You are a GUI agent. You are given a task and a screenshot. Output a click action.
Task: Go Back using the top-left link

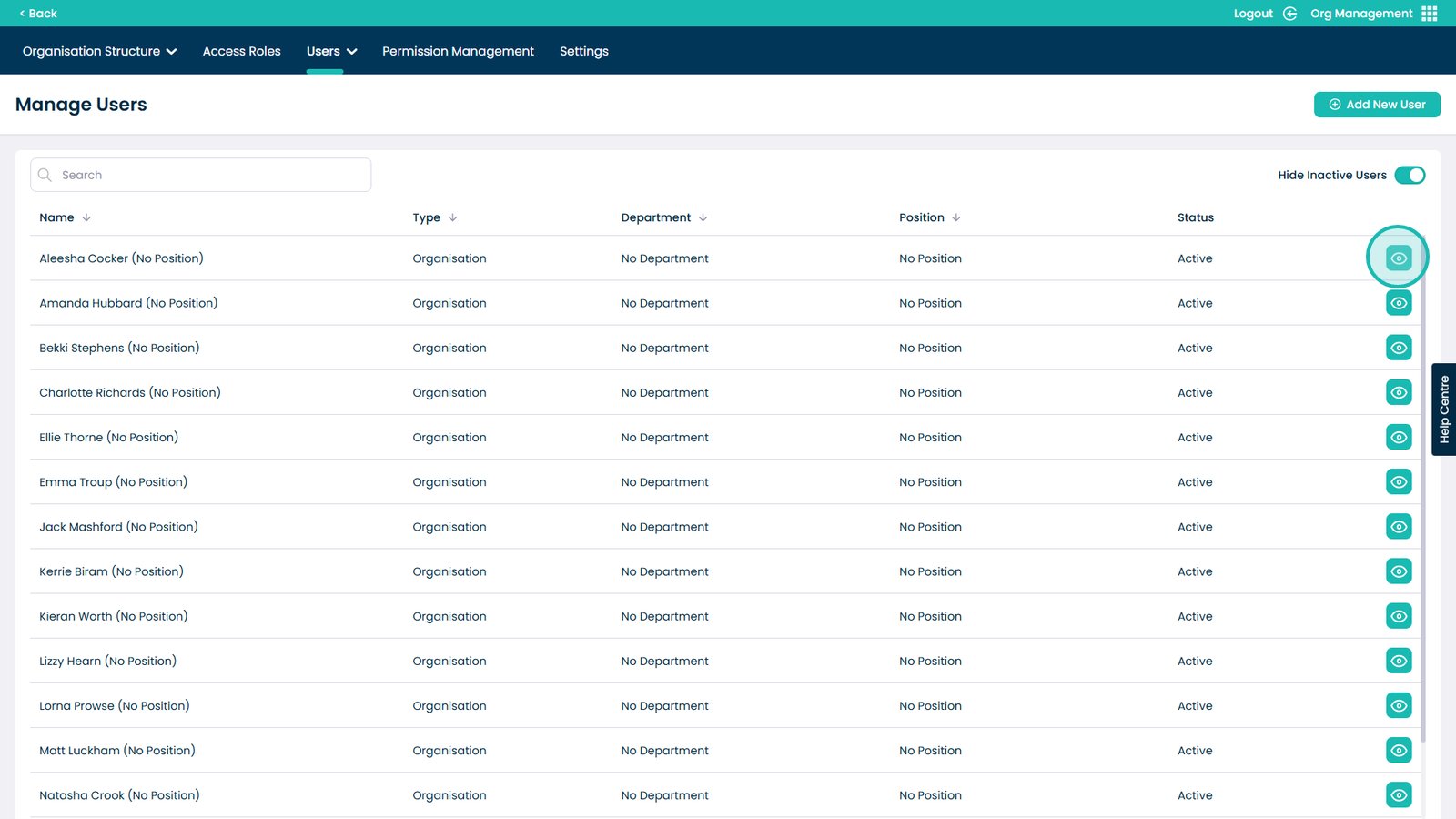[38, 14]
